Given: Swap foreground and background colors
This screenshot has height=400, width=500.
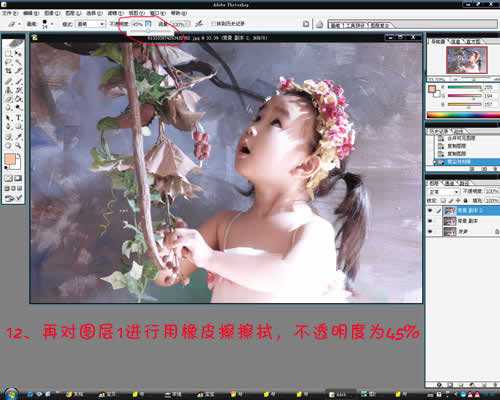Looking at the screenshot, I should pos(19,155).
